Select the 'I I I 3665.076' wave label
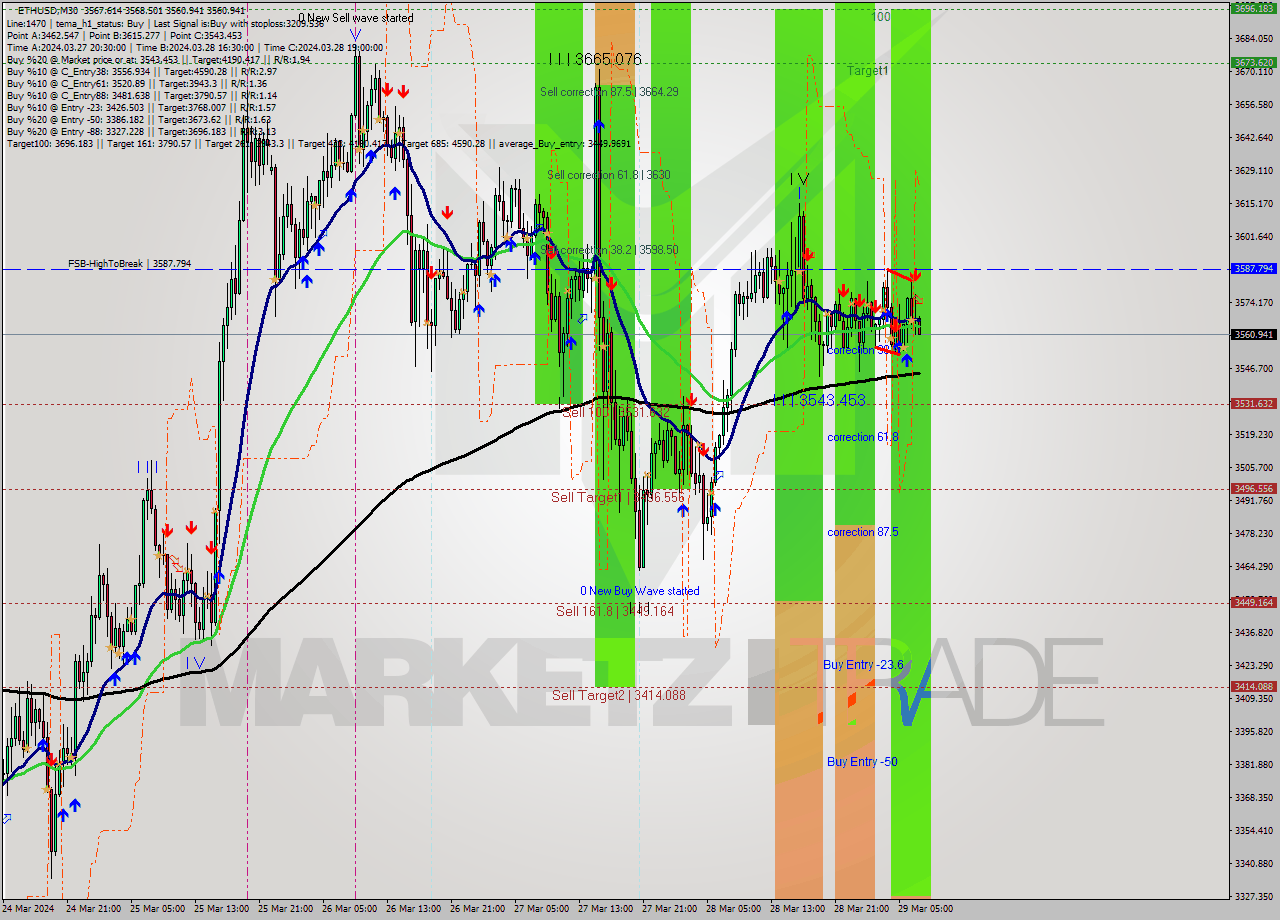This screenshot has height=920, width=1280. click(595, 60)
